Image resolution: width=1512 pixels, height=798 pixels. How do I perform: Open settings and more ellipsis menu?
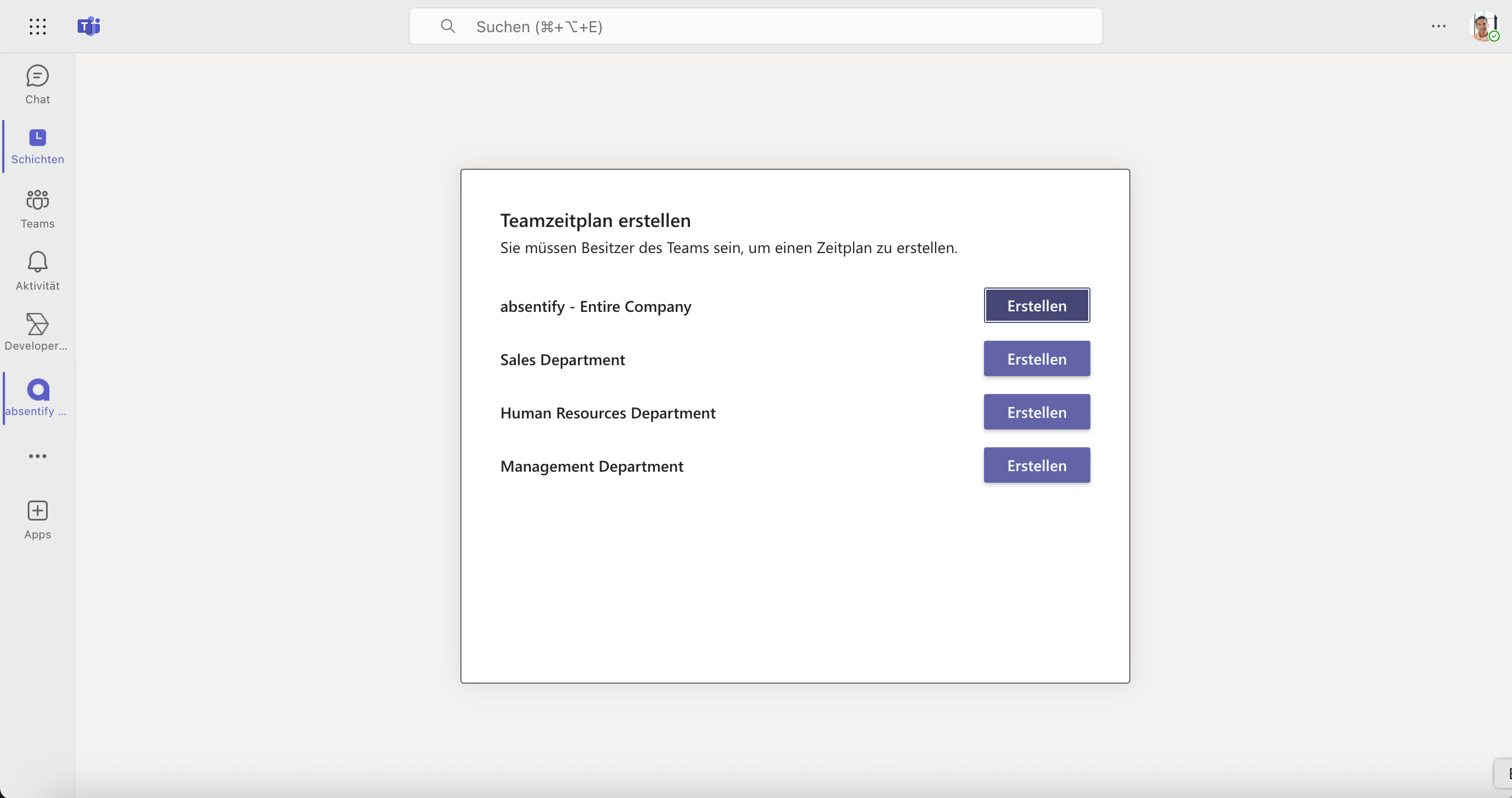click(x=1438, y=26)
